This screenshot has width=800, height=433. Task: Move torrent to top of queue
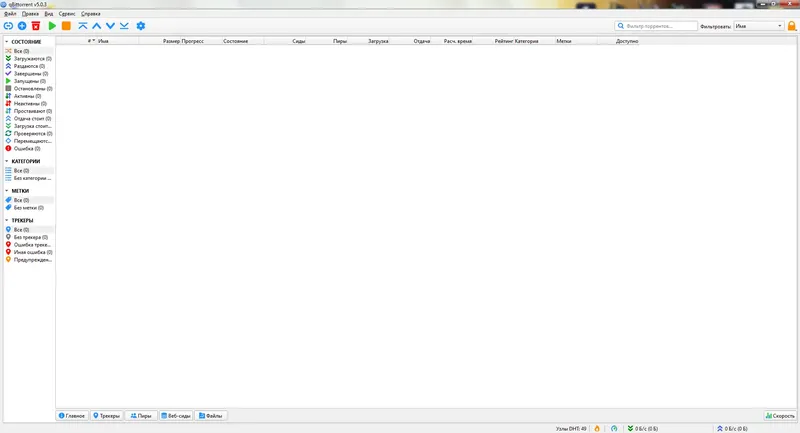83,26
